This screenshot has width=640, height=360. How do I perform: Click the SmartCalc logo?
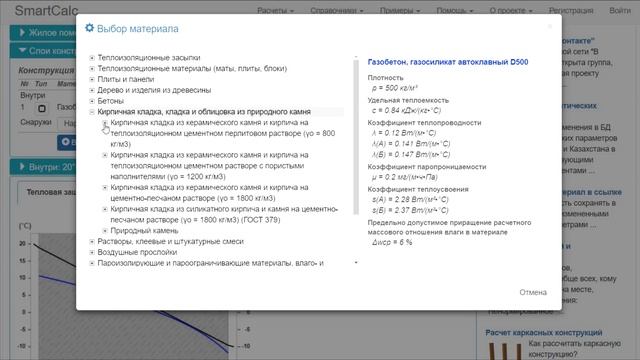click(46, 10)
